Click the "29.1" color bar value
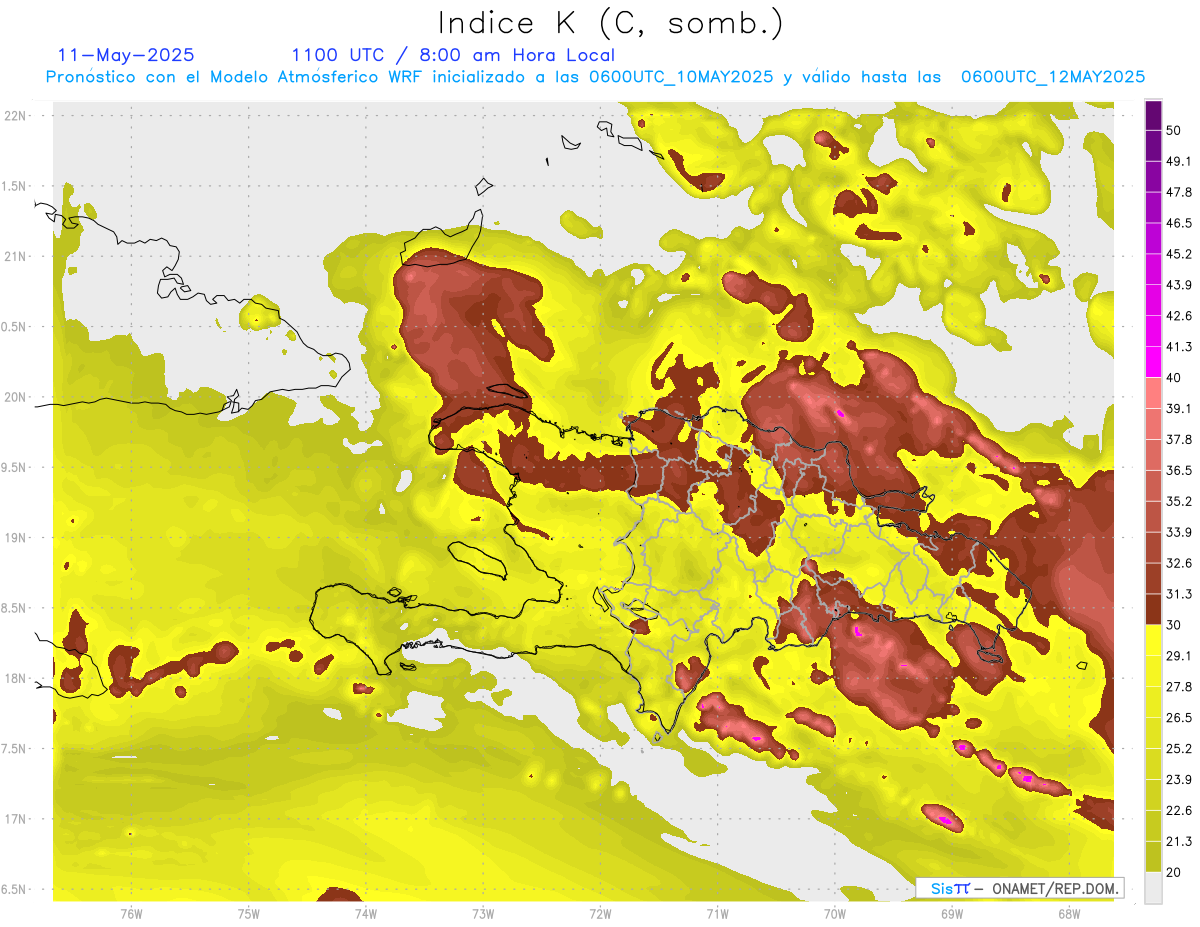Screen dimensions: 1200x927 pos(1179,656)
